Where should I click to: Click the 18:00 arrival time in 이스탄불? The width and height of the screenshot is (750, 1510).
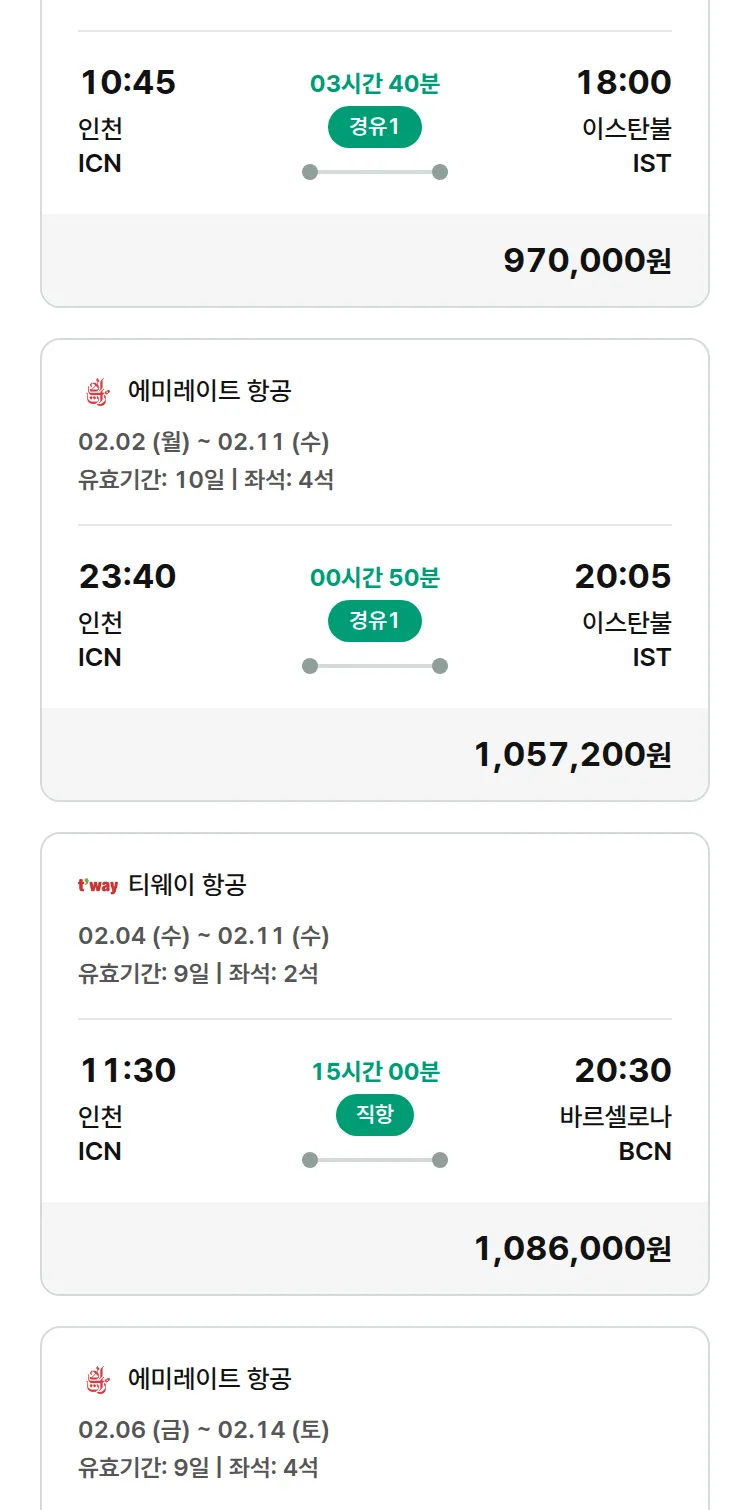pos(623,82)
